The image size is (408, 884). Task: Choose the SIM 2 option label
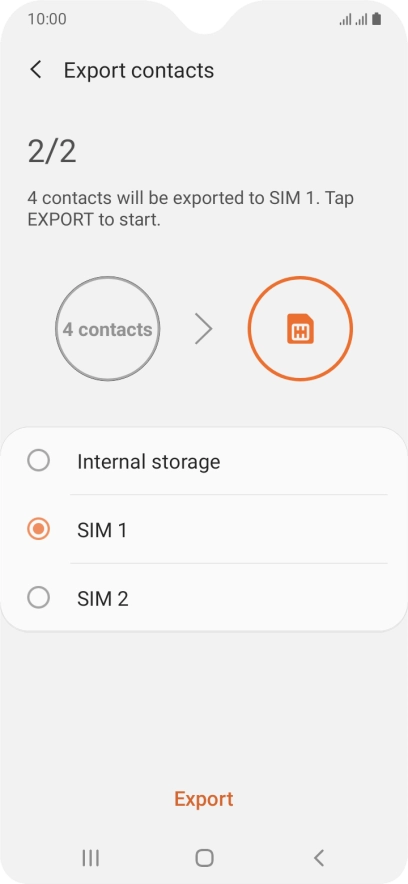click(103, 598)
